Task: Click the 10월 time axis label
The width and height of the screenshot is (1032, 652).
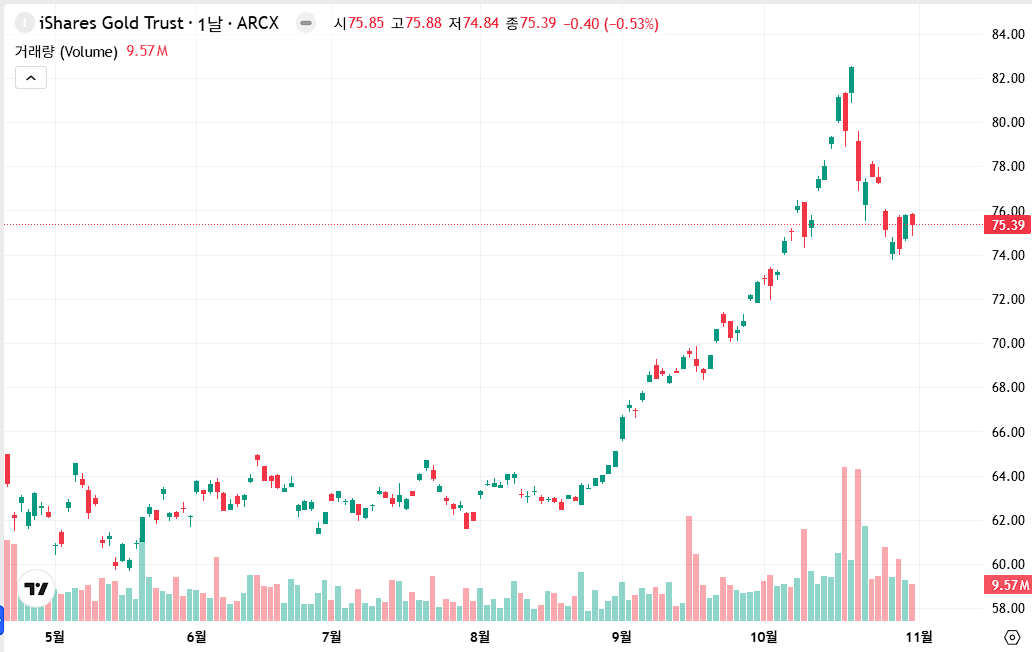Action: point(763,637)
